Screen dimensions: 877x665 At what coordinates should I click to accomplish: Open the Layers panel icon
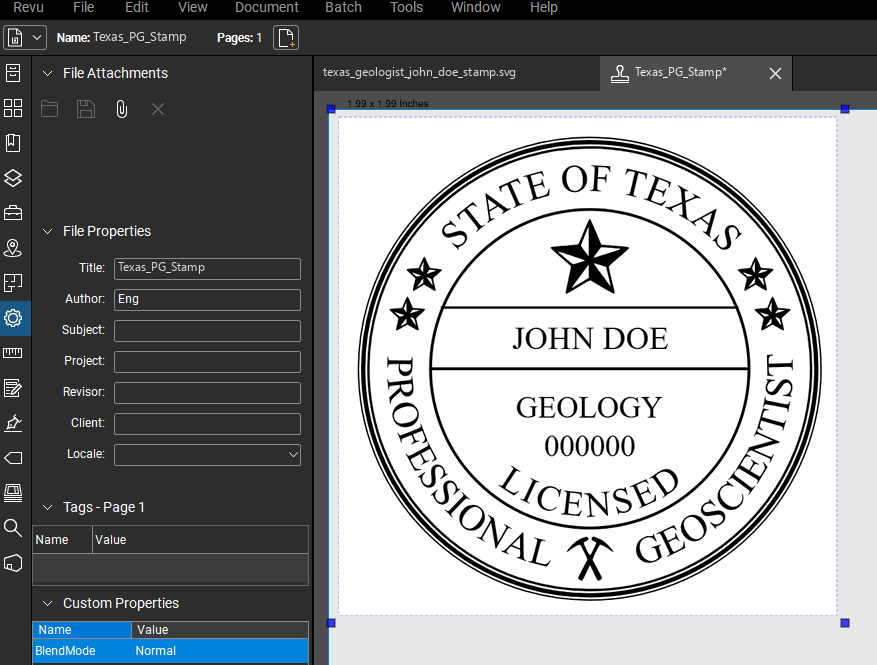click(x=13, y=178)
